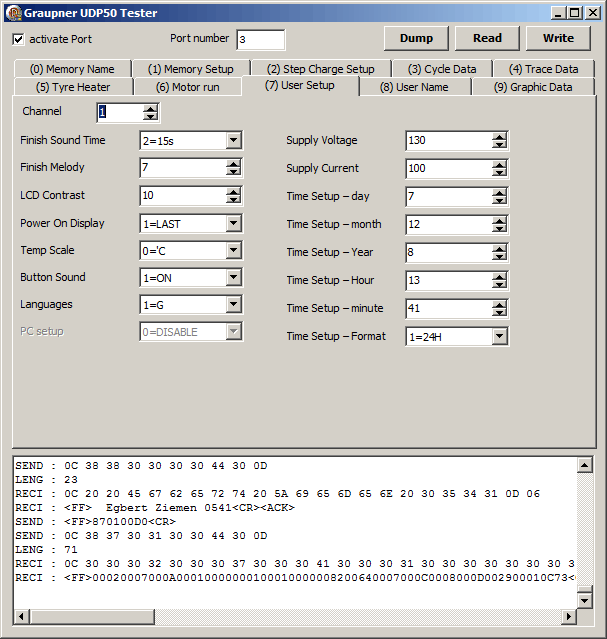Select the (7) User Setup tab

pos(300,85)
